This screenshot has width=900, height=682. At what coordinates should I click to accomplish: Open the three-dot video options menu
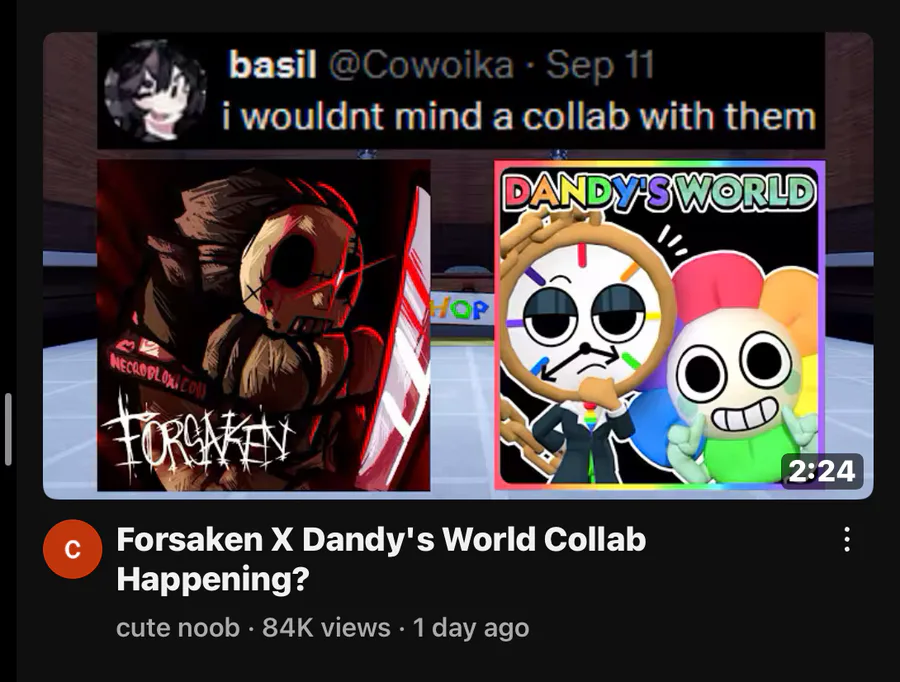[x=847, y=540]
